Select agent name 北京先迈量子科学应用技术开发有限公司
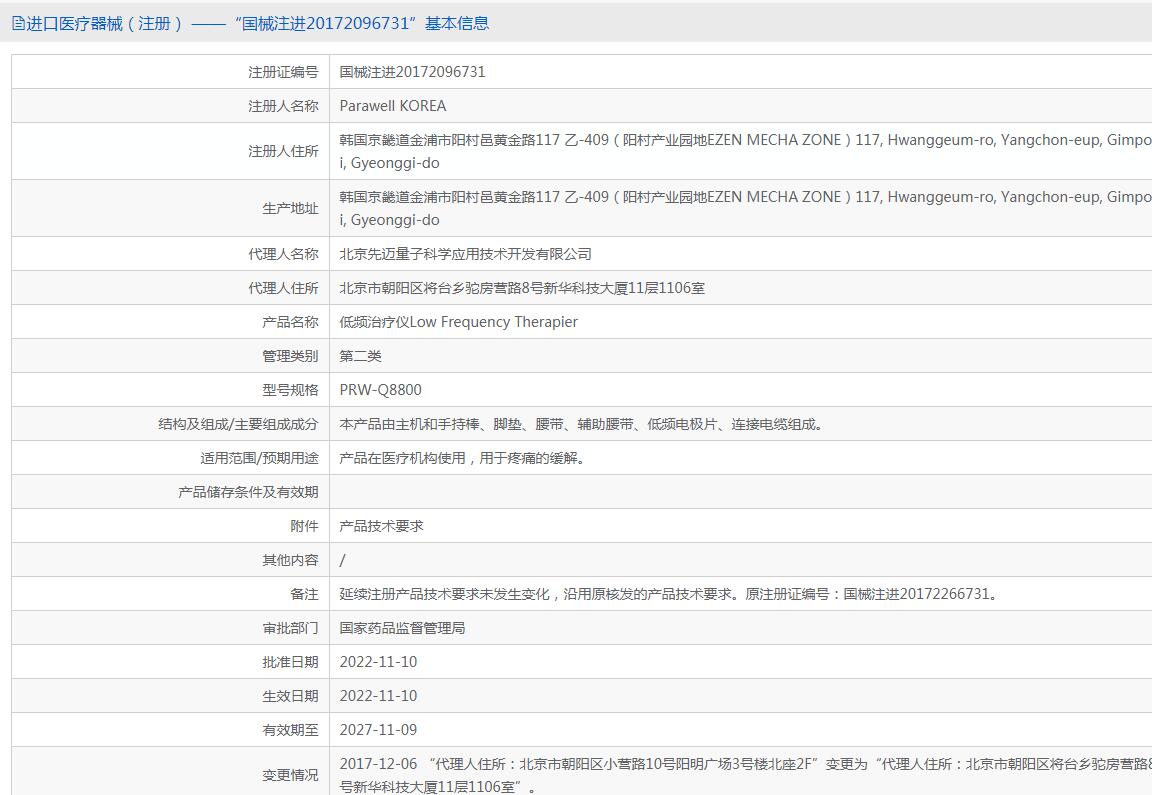Screen dimensions: 1152x795 coord(465,254)
